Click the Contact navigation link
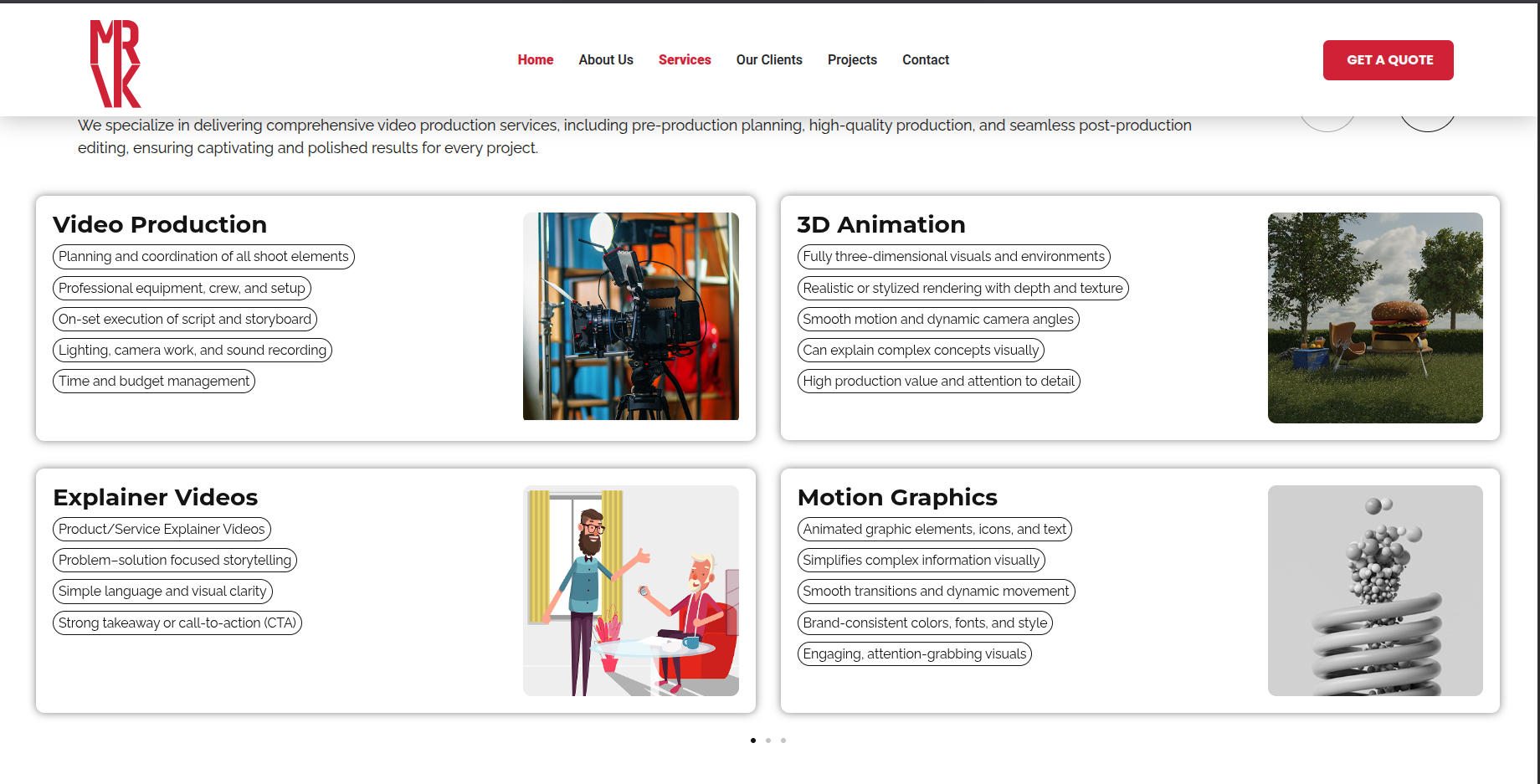 click(x=925, y=60)
